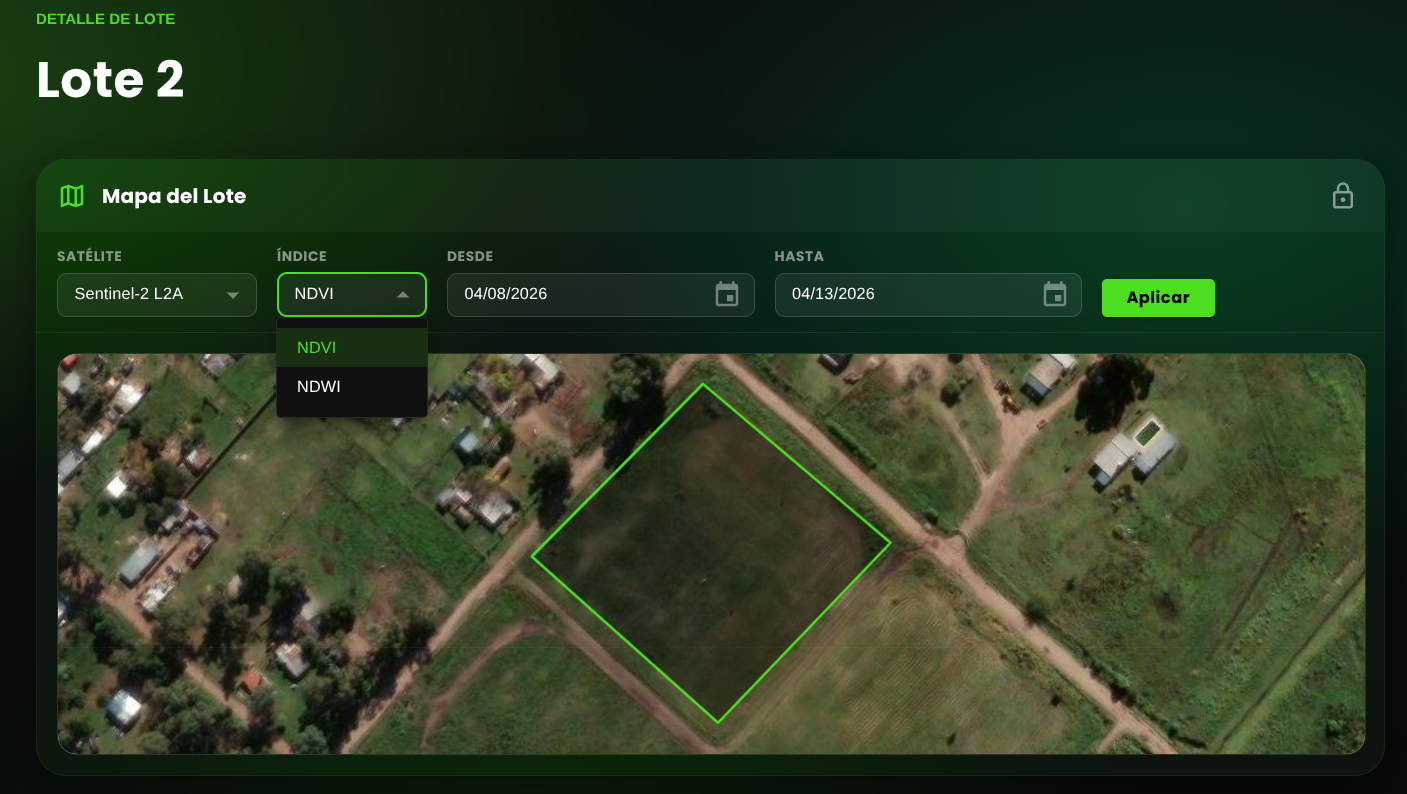Open the Satélite selector
This screenshot has height=794, width=1407.
click(157, 295)
